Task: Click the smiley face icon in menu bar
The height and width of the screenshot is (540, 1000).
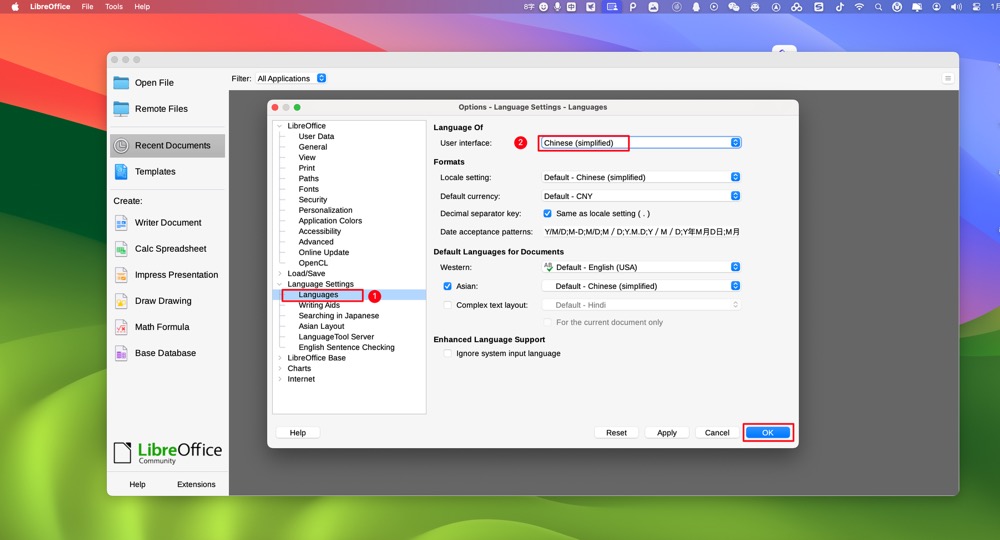Action: point(543,7)
